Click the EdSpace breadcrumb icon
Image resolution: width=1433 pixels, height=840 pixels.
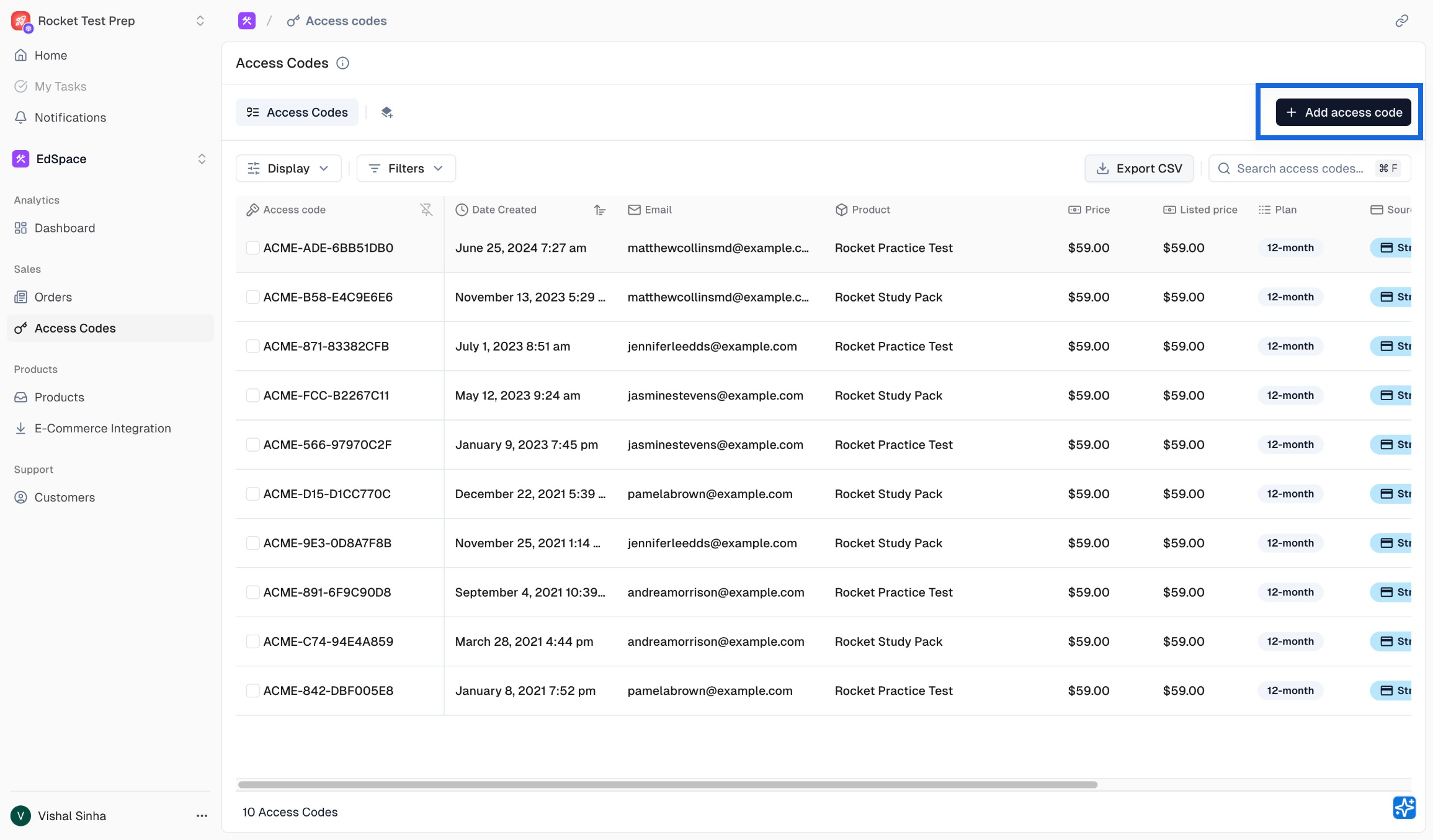[x=247, y=21]
